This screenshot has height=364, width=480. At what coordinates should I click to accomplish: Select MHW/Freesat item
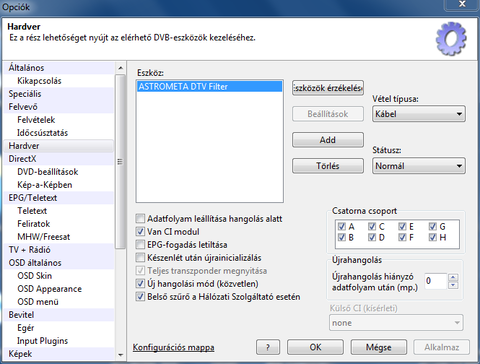pos(58,237)
